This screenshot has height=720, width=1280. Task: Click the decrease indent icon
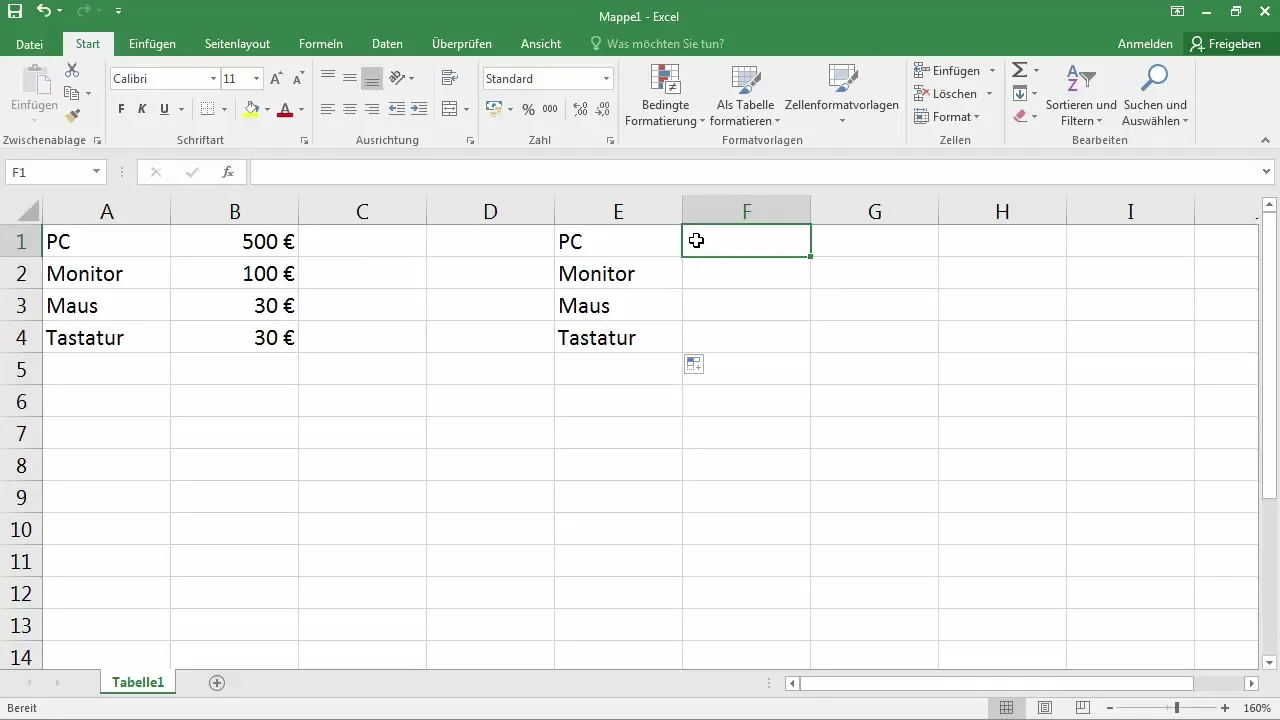click(396, 109)
